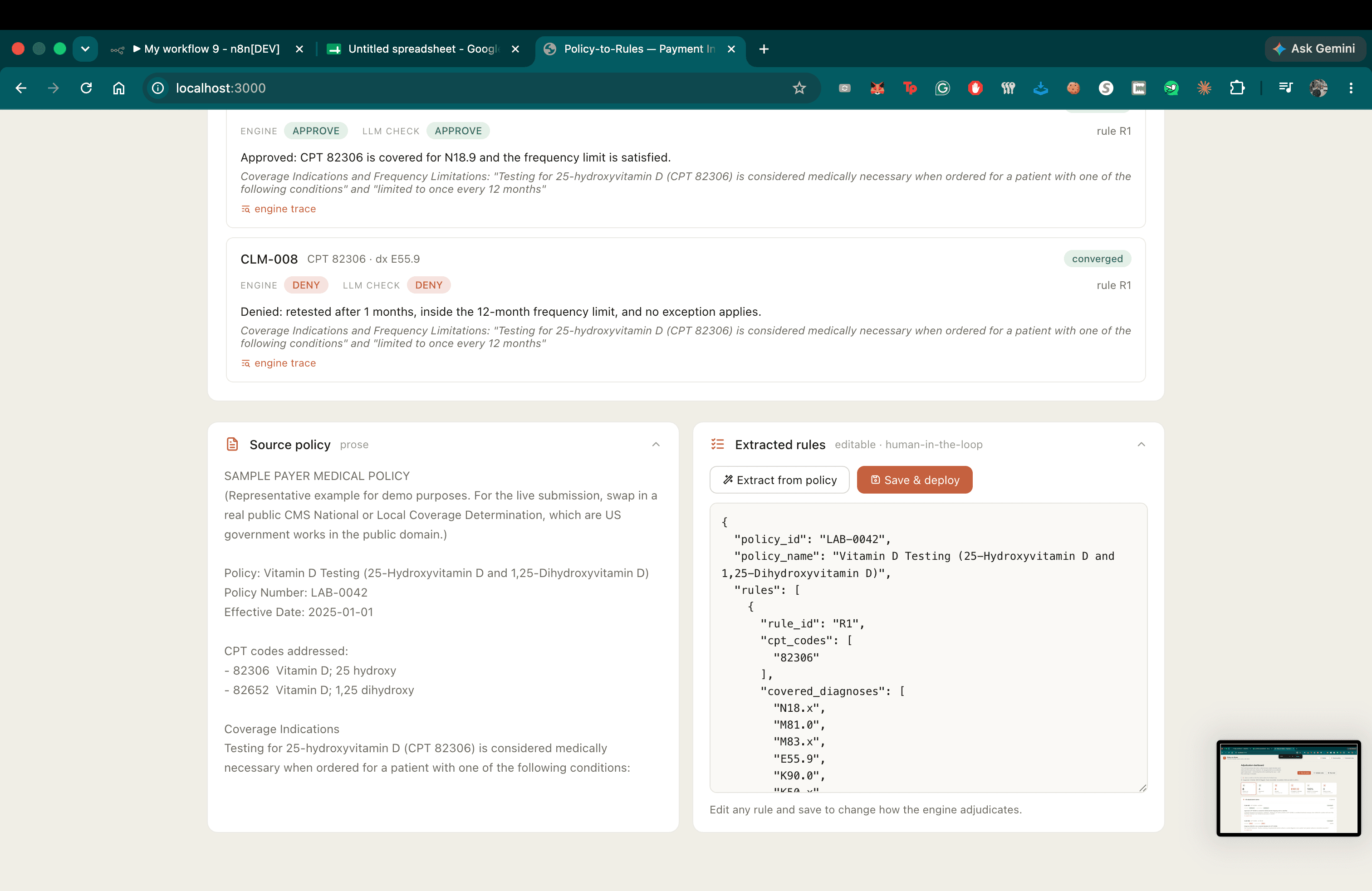Go back to the previous page

(x=21, y=88)
